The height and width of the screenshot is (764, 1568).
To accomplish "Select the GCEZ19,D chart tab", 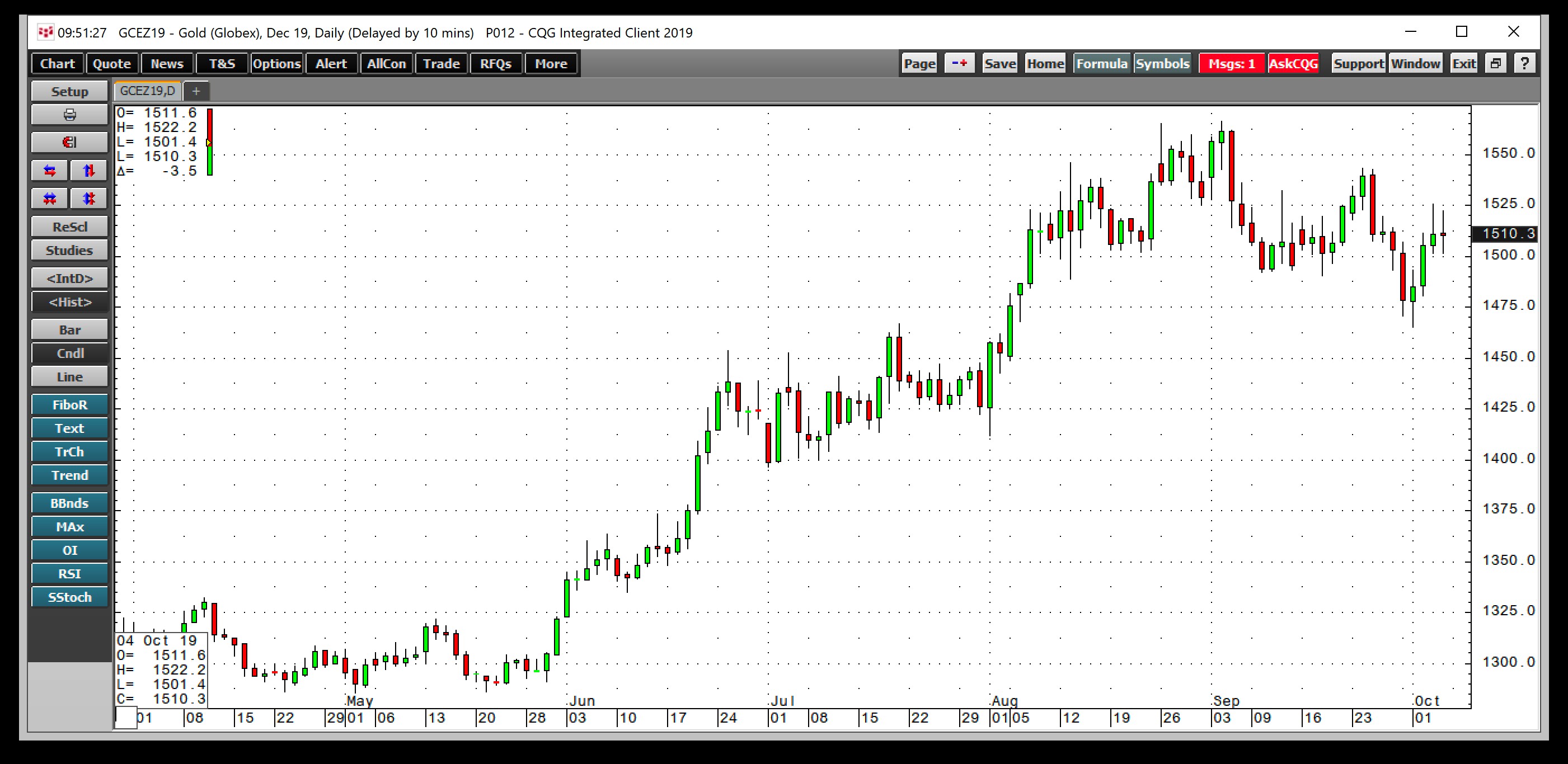I will coord(148,91).
